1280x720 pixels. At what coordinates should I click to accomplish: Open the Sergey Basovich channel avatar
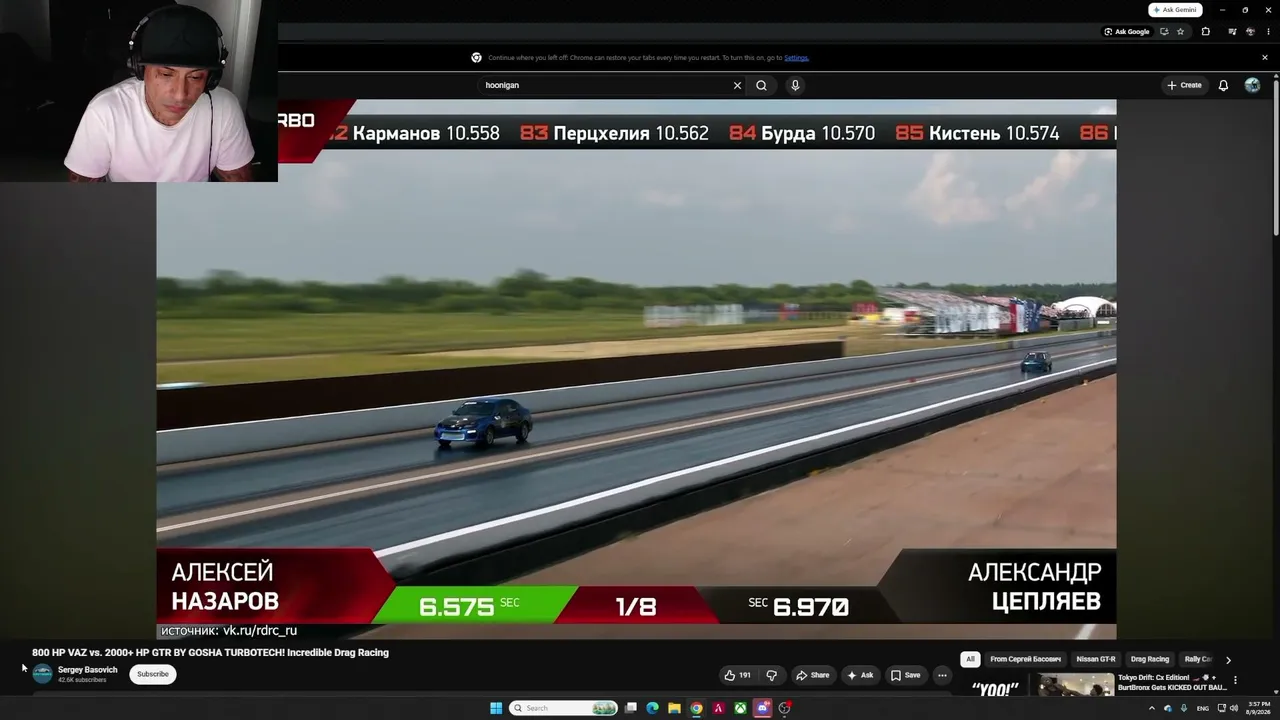pyautogui.click(x=42, y=674)
